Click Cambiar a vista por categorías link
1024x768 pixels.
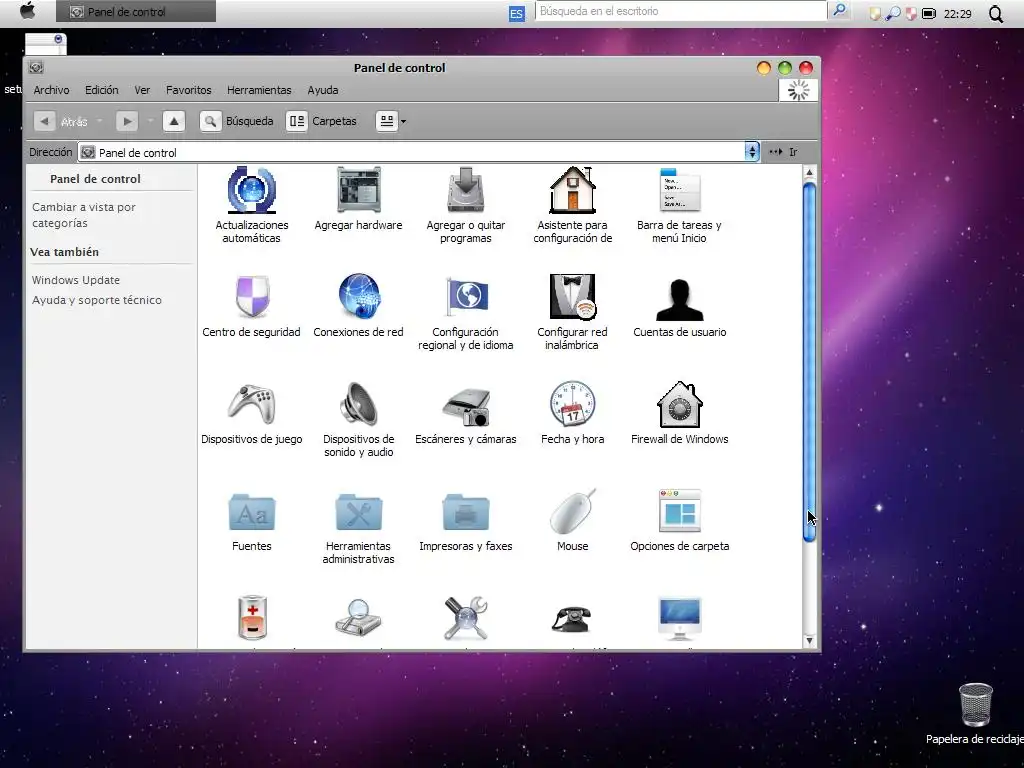[x=84, y=215]
